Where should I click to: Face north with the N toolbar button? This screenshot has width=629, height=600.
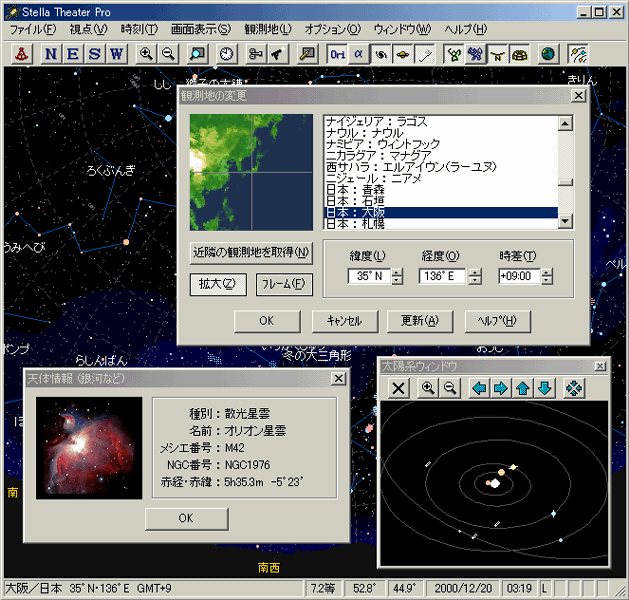pyautogui.click(x=51, y=54)
